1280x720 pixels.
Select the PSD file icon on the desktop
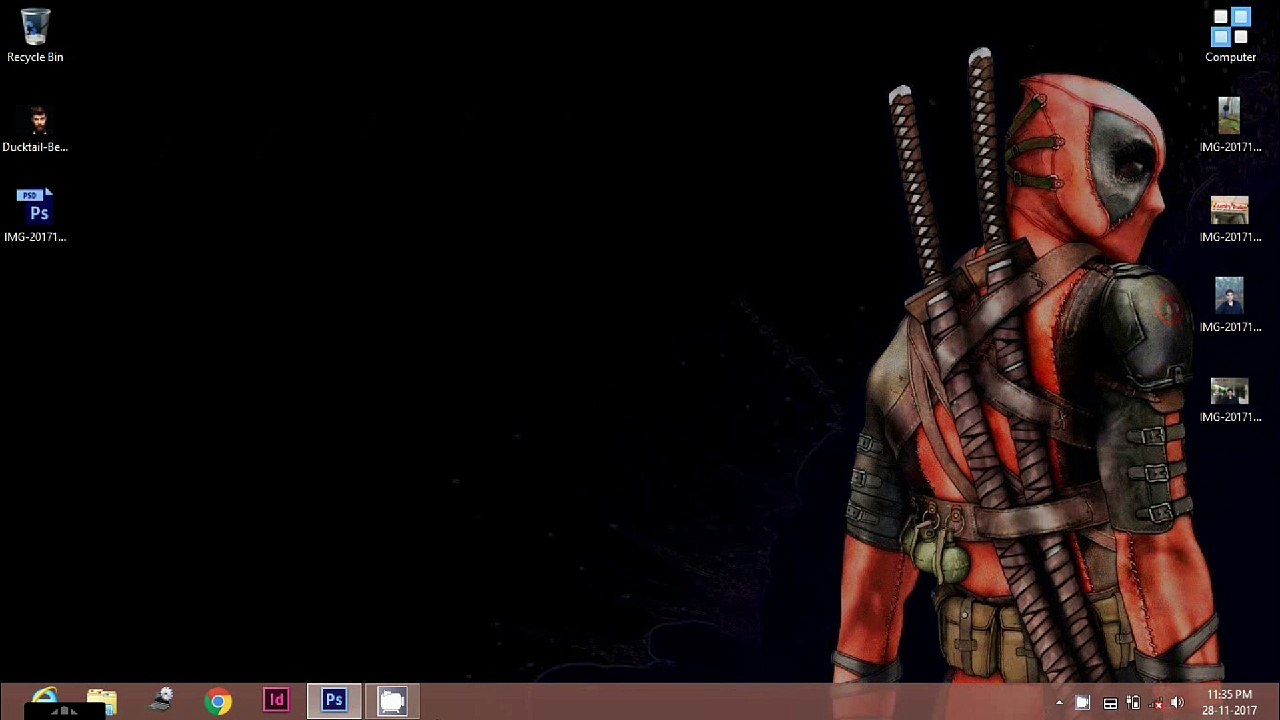click(x=35, y=215)
